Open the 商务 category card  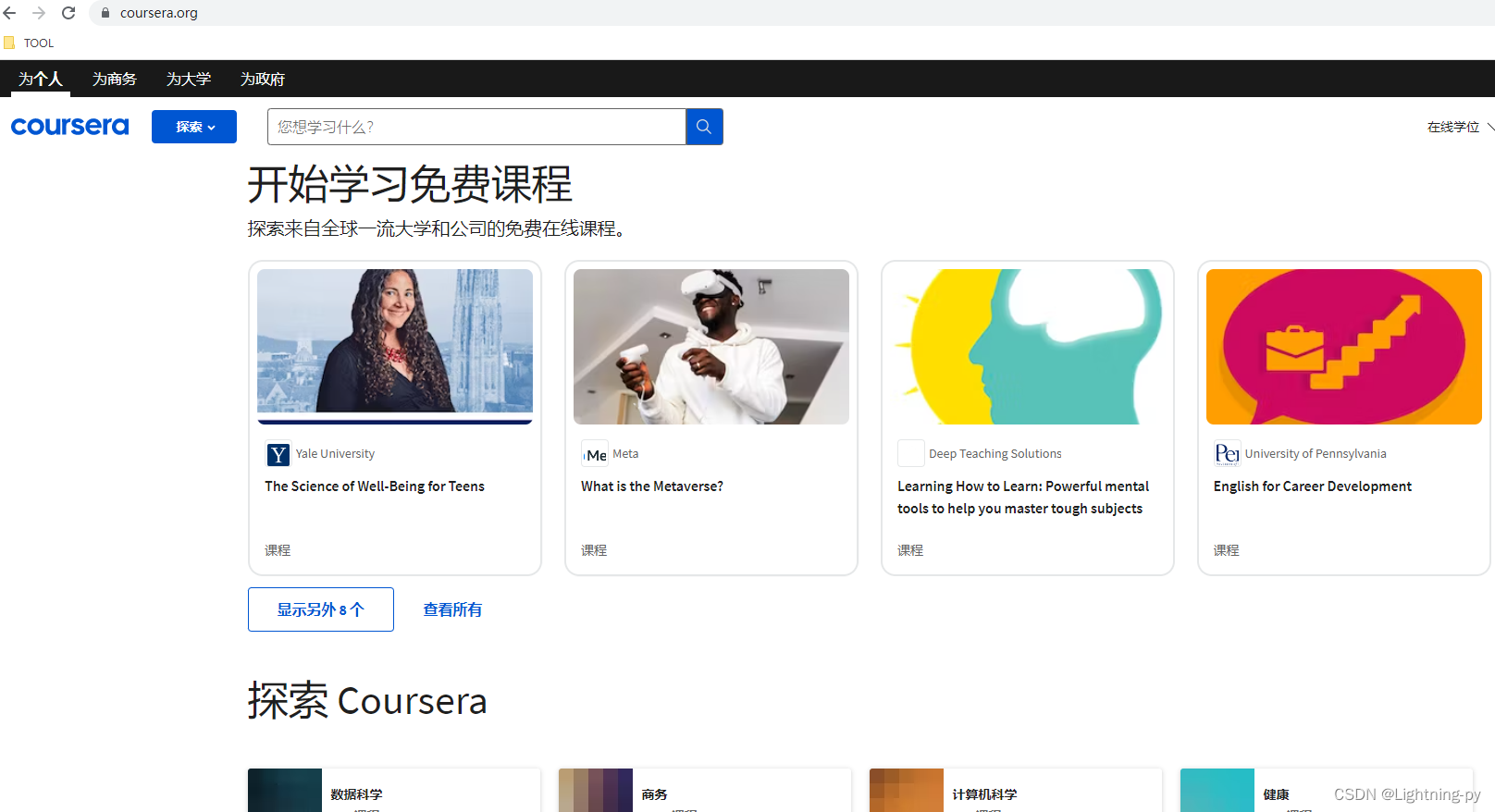coord(705,791)
